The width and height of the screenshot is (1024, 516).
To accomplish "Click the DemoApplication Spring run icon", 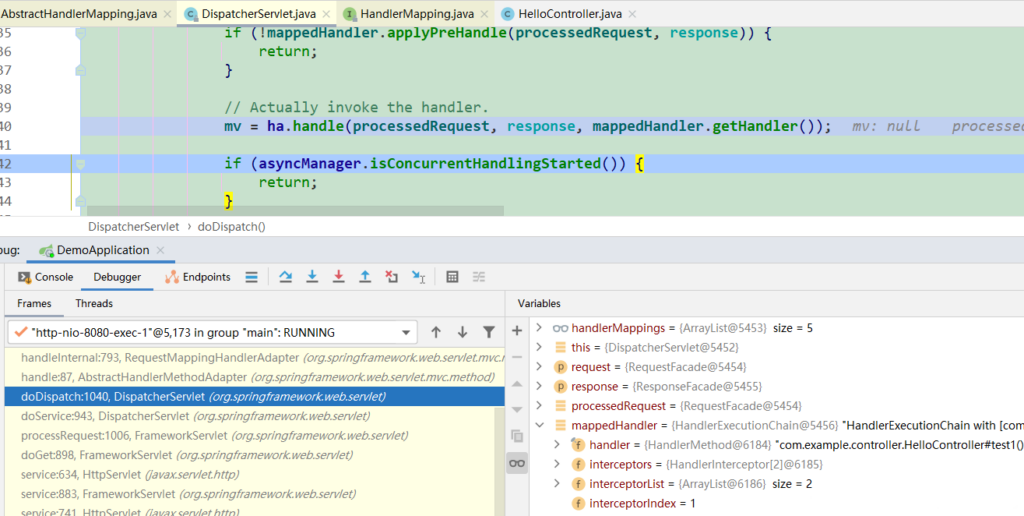I will point(46,250).
